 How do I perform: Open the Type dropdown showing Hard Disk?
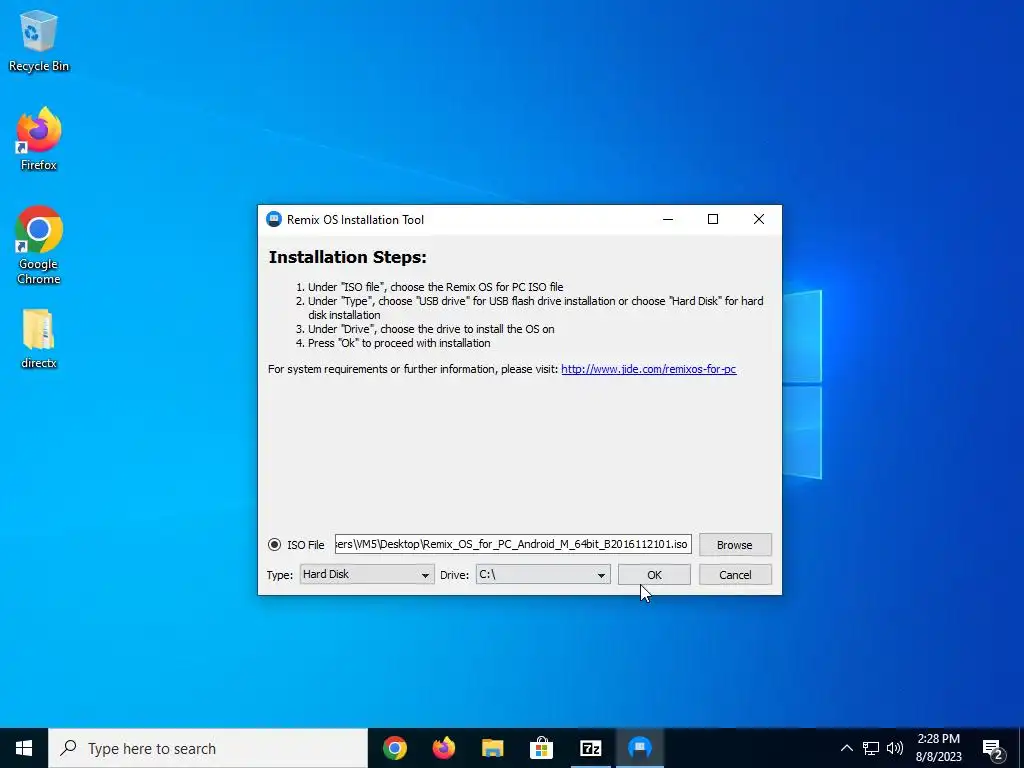click(367, 575)
